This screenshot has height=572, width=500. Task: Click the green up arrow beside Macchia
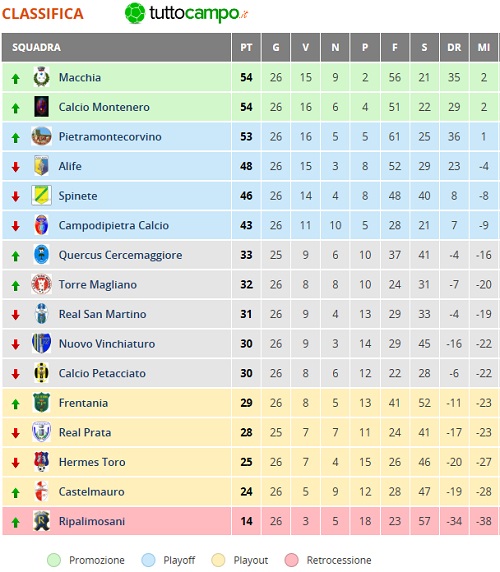(x=15, y=78)
